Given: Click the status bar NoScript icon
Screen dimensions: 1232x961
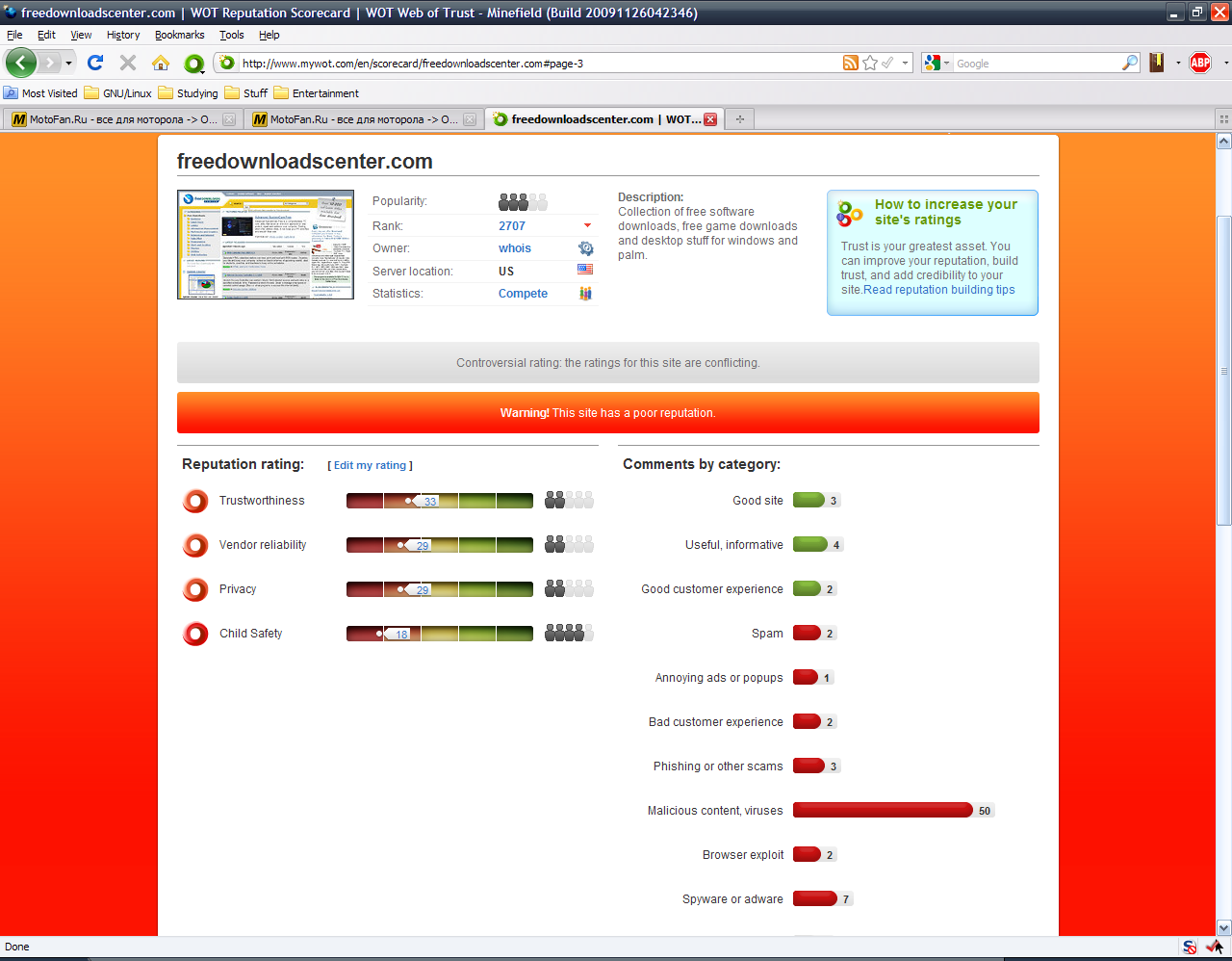Looking at the screenshot, I should click(1190, 947).
